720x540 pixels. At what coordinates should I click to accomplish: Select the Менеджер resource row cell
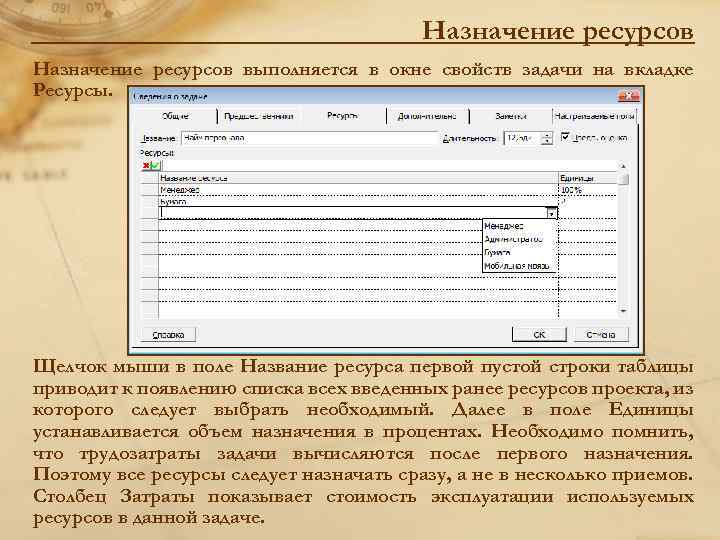[x=358, y=190]
